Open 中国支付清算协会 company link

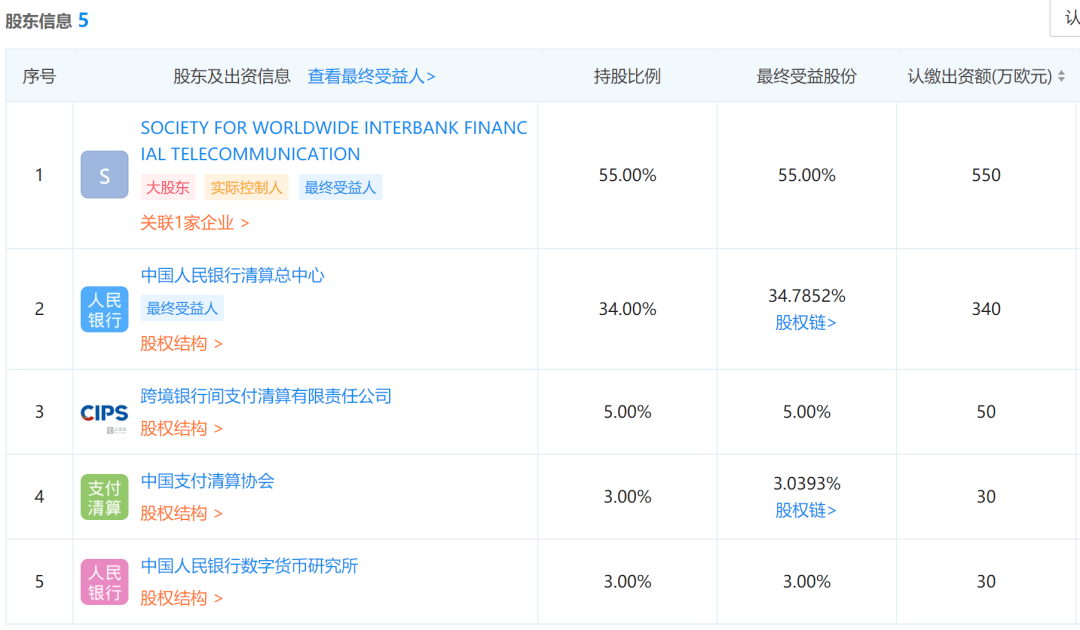click(207, 481)
